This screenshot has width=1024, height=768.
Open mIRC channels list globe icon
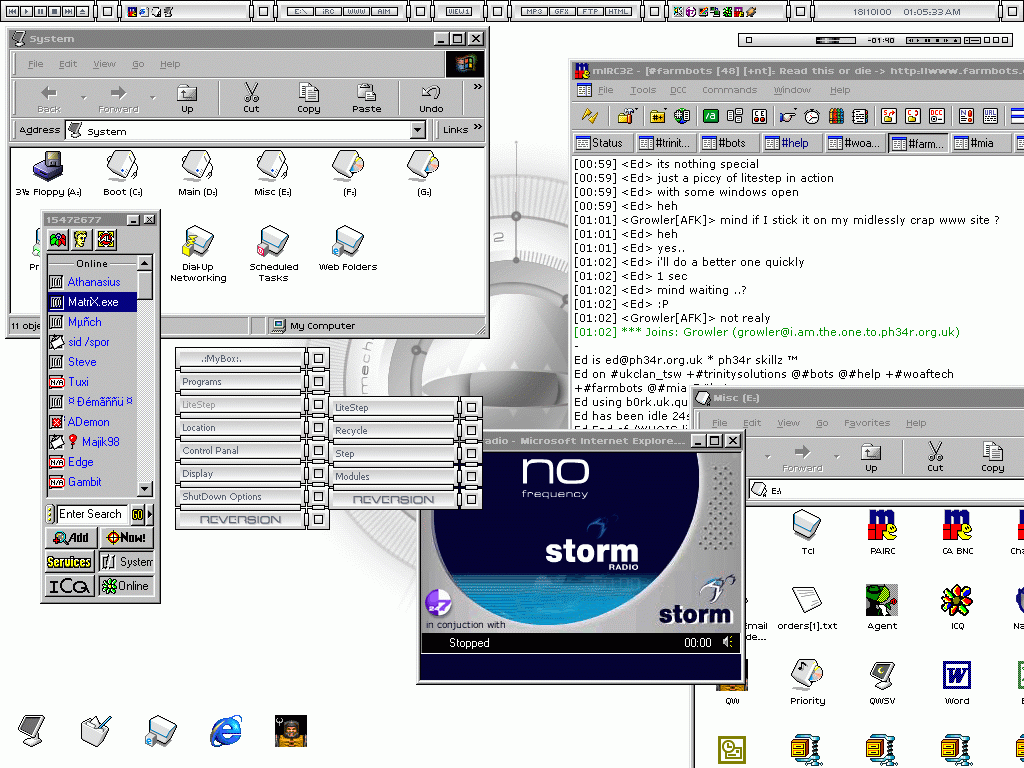tap(681, 116)
